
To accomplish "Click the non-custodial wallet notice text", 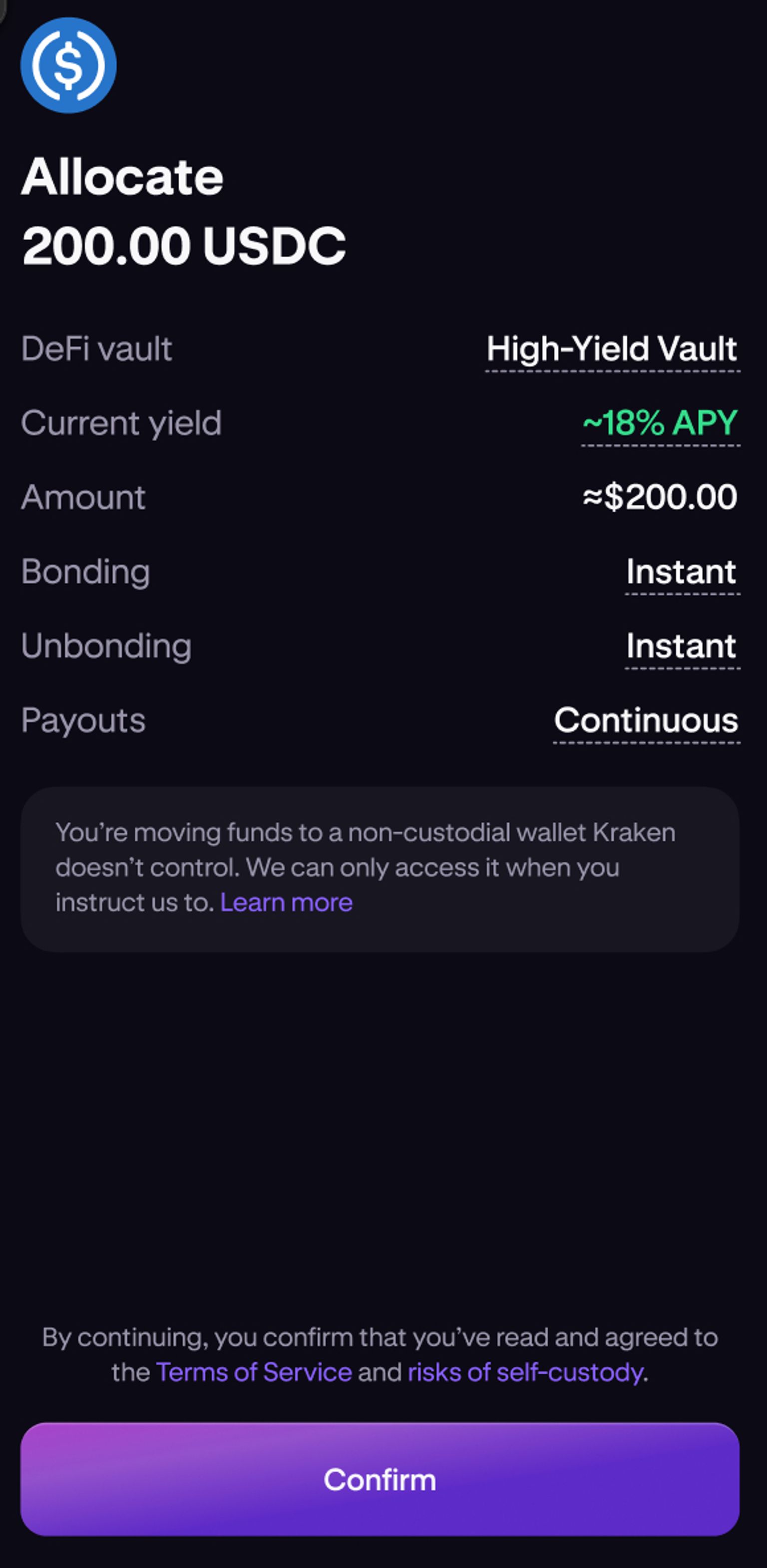I will pos(365,850).
